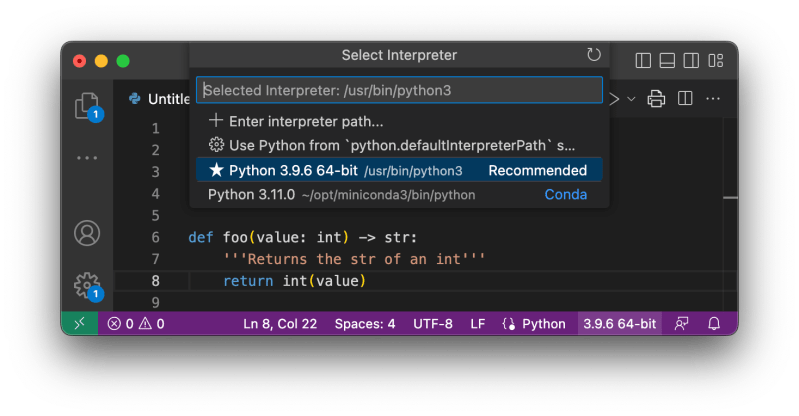This screenshot has height=416, width=799.
Task: Open the editor More Actions ellipsis
Action: (x=713, y=98)
